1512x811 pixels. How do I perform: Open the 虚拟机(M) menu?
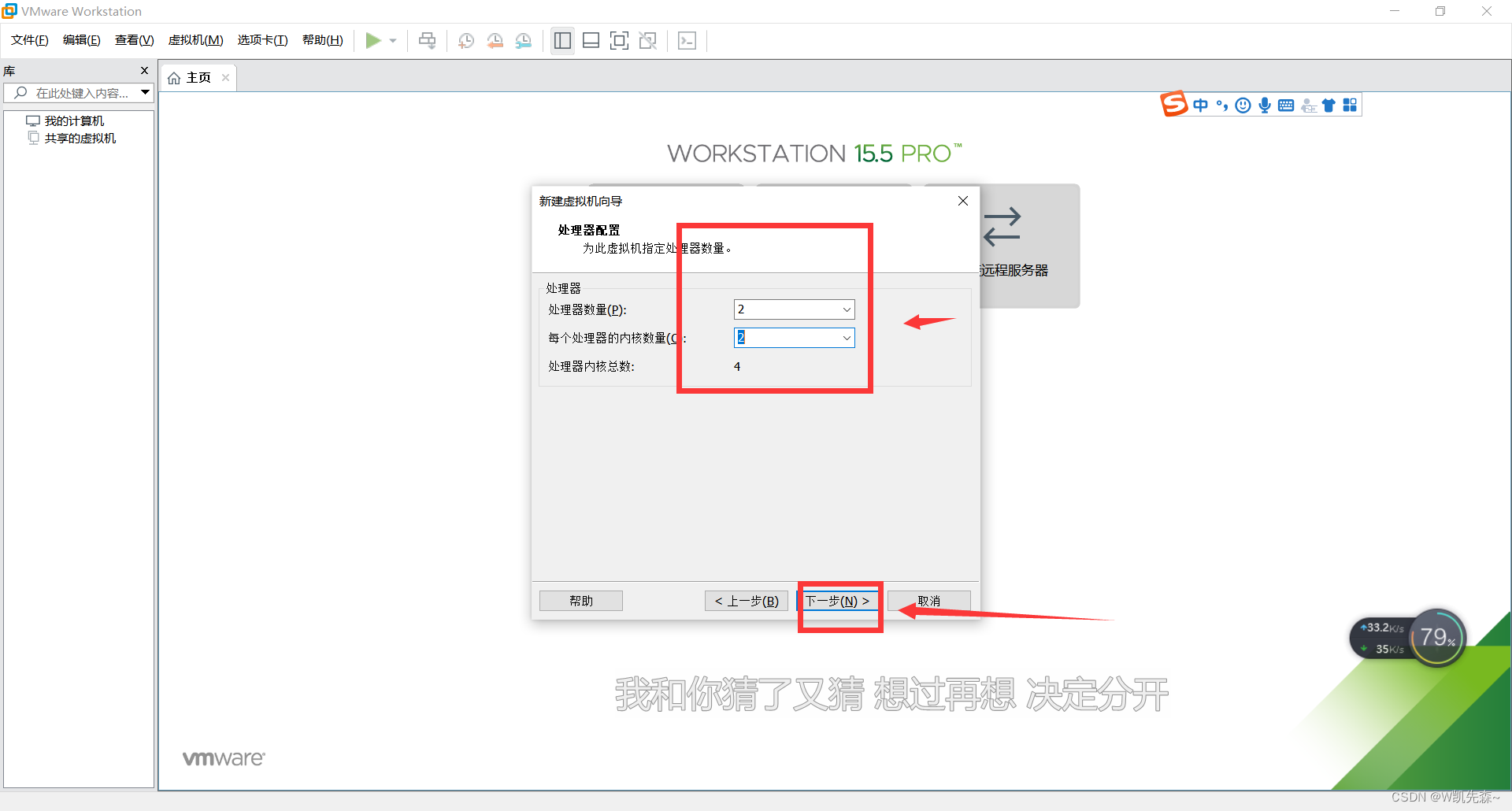point(196,40)
